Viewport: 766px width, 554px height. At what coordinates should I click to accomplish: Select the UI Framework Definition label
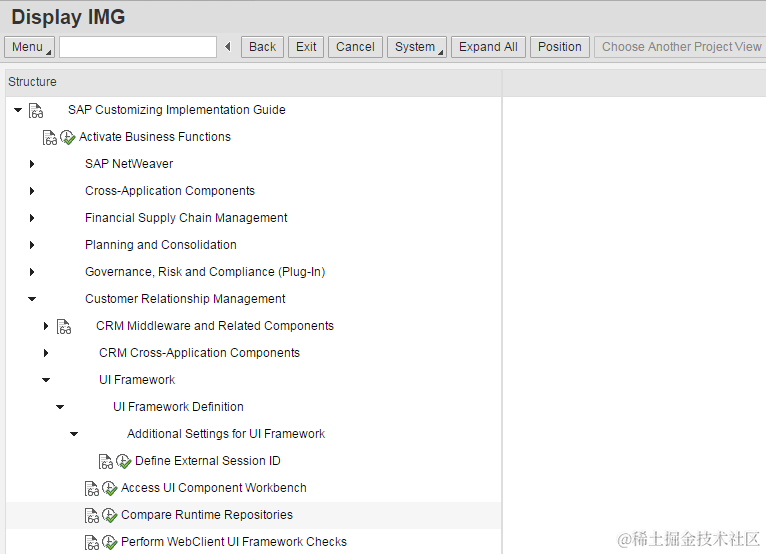point(178,406)
